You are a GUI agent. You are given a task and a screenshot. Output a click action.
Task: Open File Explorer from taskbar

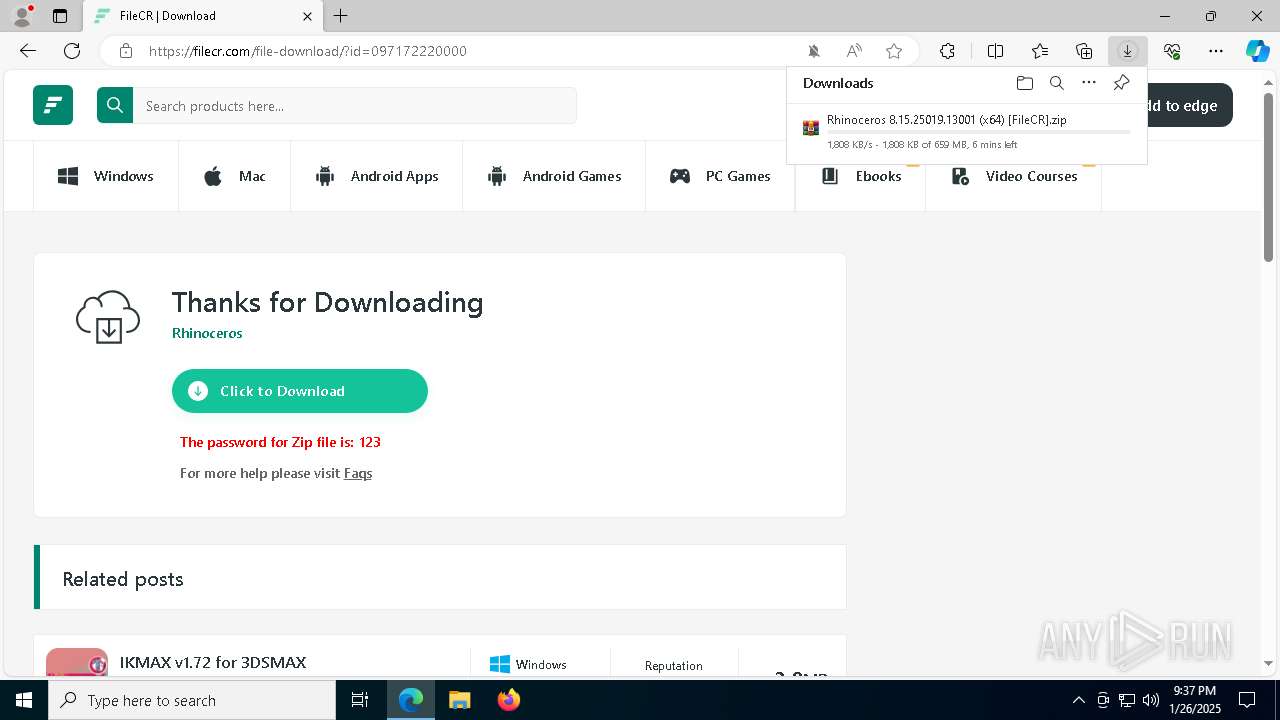(459, 700)
